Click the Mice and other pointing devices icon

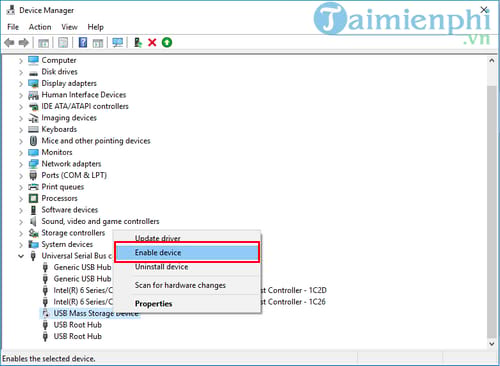(x=33, y=141)
